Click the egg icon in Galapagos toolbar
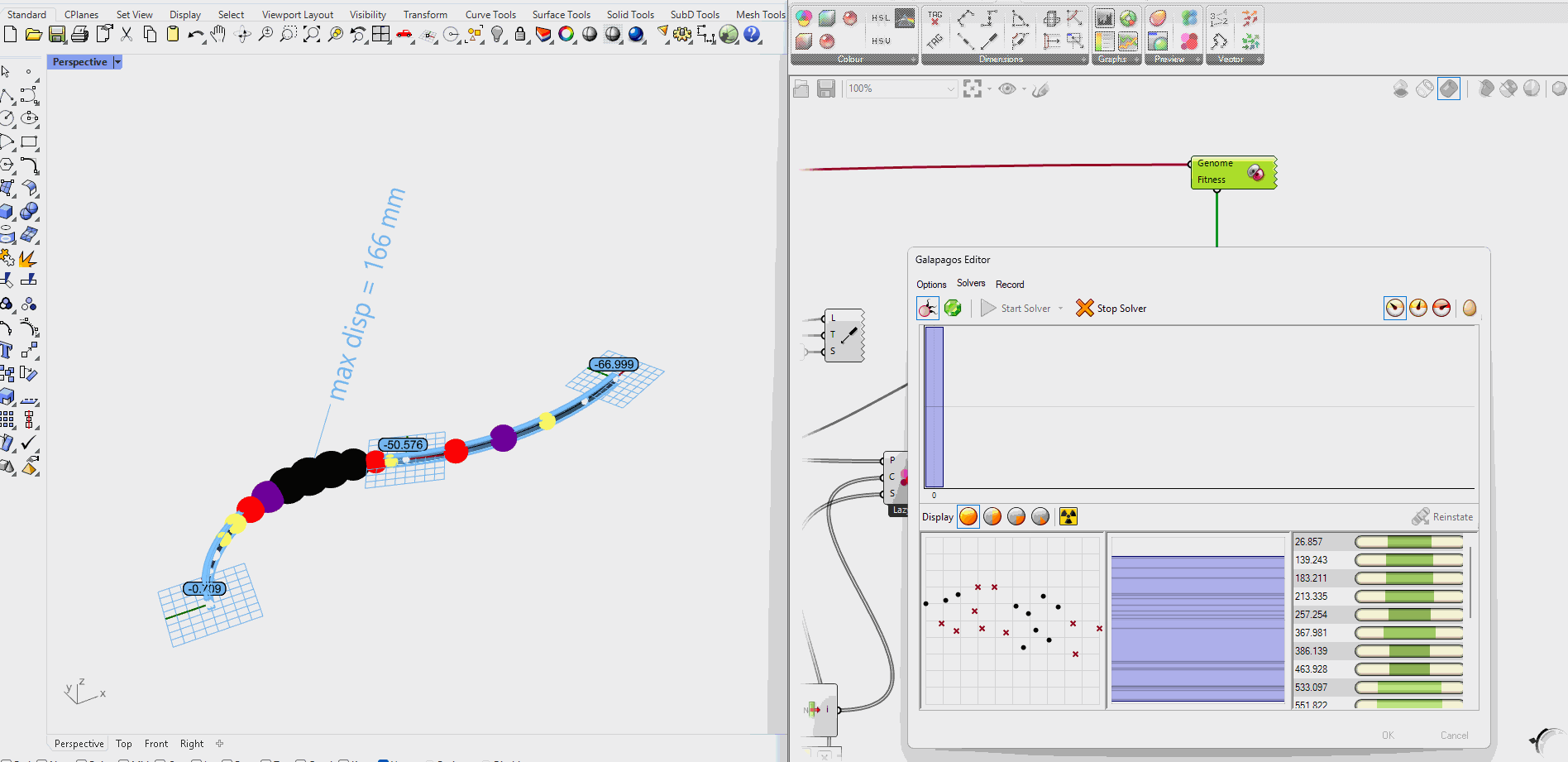 [x=1469, y=309]
